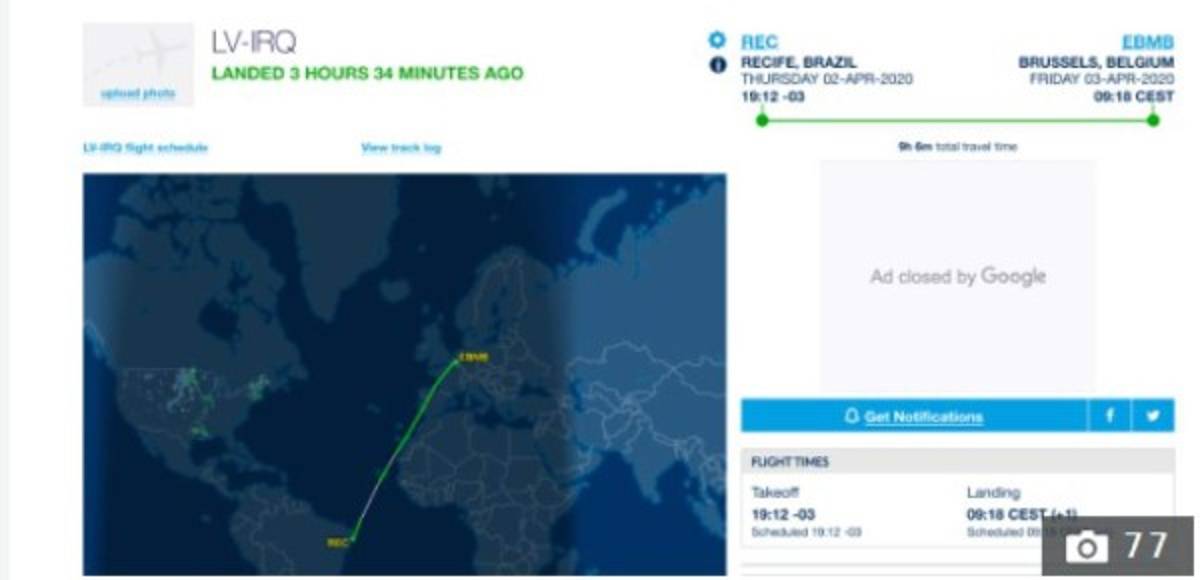Open the REC origin airport link
This screenshot has height=580, width=1200.
759,42
